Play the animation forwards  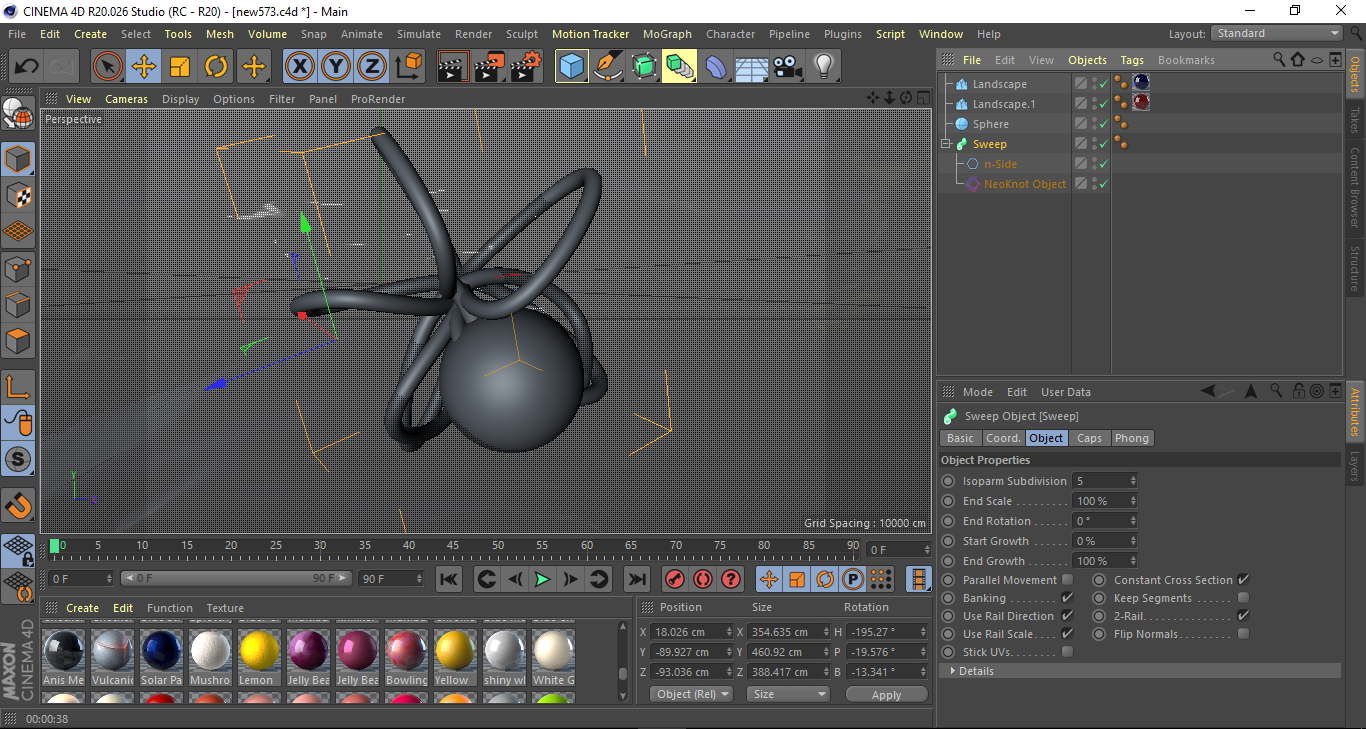[x=542, y=579]
